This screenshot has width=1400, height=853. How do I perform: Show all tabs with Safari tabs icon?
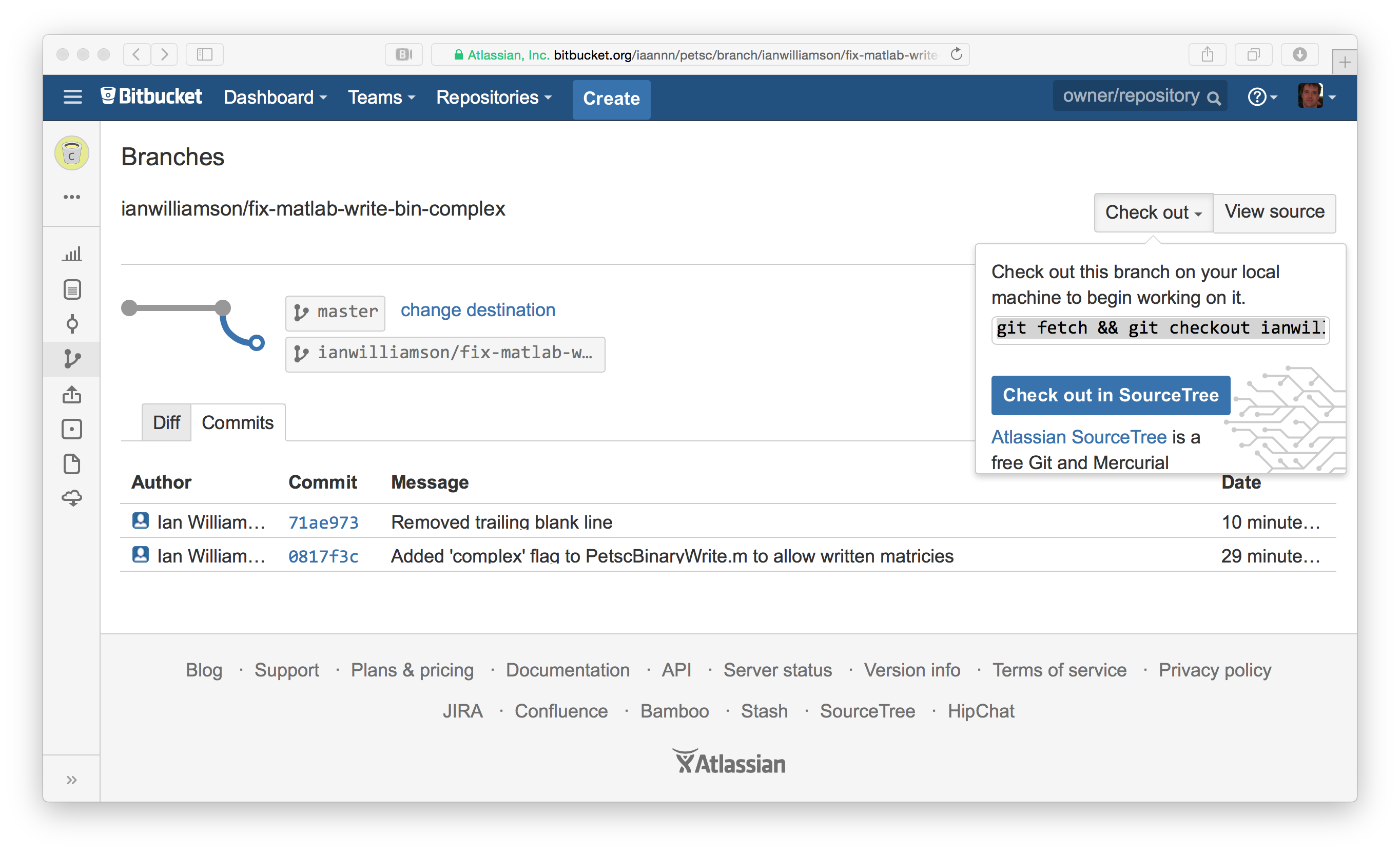pos(1253,54)
